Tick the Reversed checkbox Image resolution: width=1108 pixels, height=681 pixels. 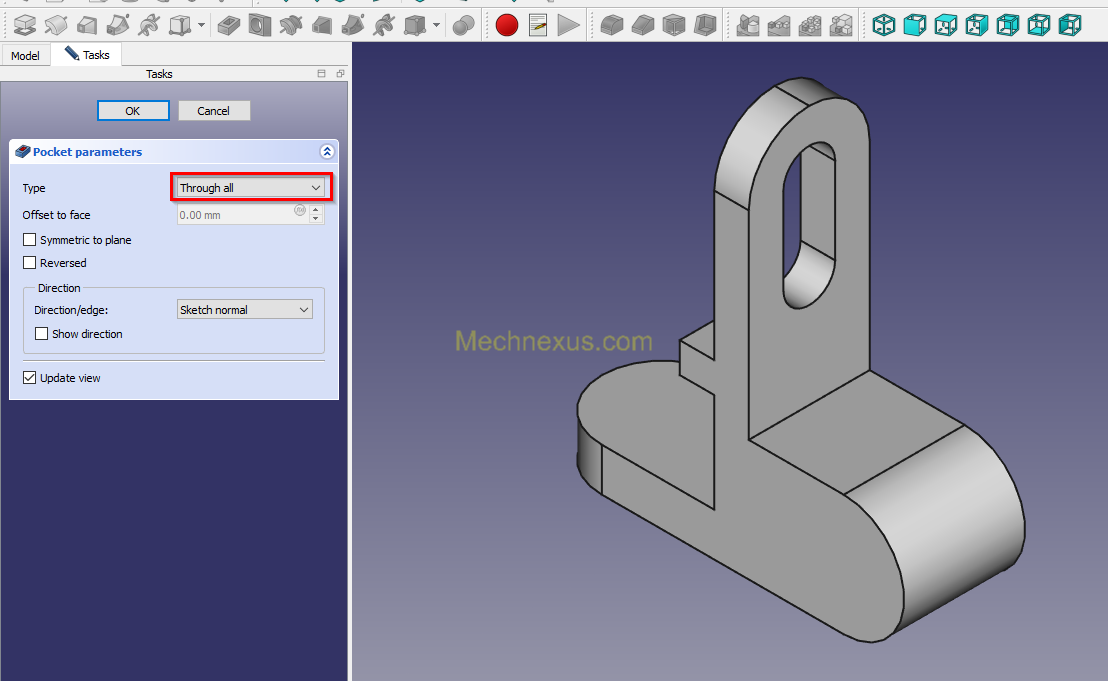(x=30, y=263)
